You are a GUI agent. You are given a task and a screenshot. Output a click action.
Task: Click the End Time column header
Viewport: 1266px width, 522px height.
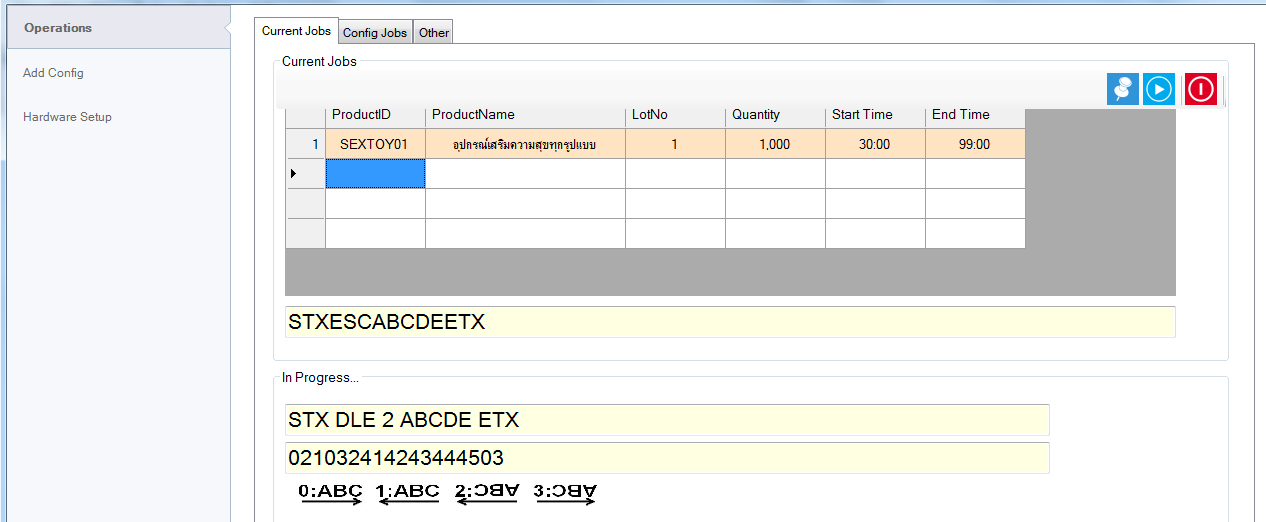tap(975, 115)
